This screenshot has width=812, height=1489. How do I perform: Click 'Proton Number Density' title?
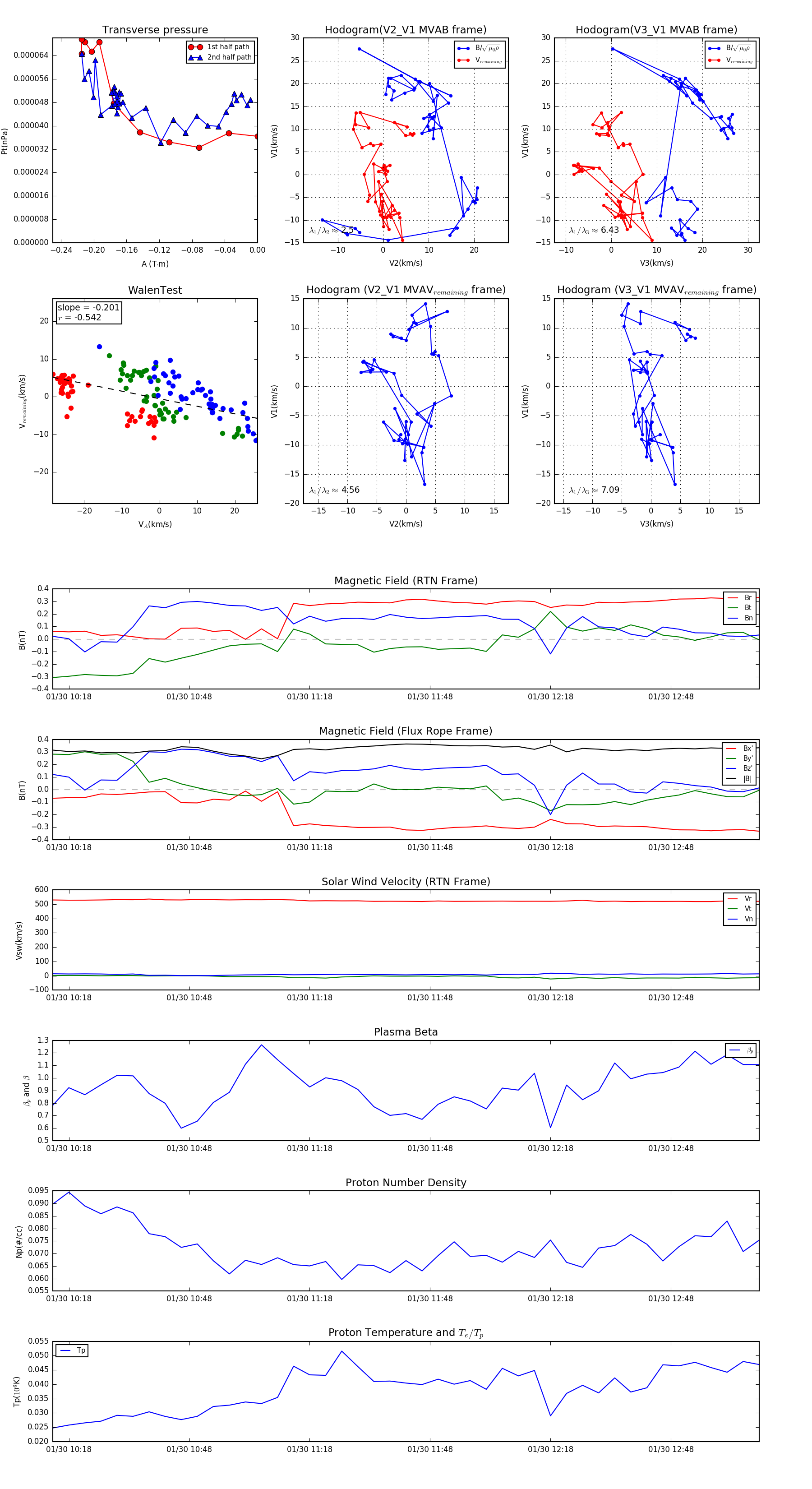406,1183
